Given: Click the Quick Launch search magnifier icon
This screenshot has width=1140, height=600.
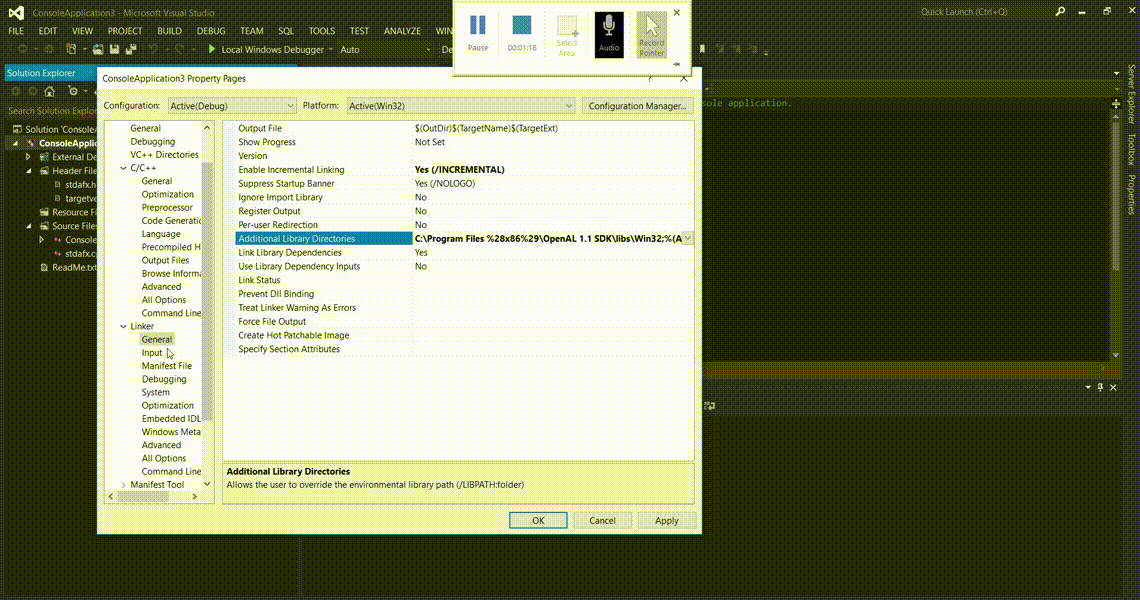Looking at the screenshot, I should 1060,12.
